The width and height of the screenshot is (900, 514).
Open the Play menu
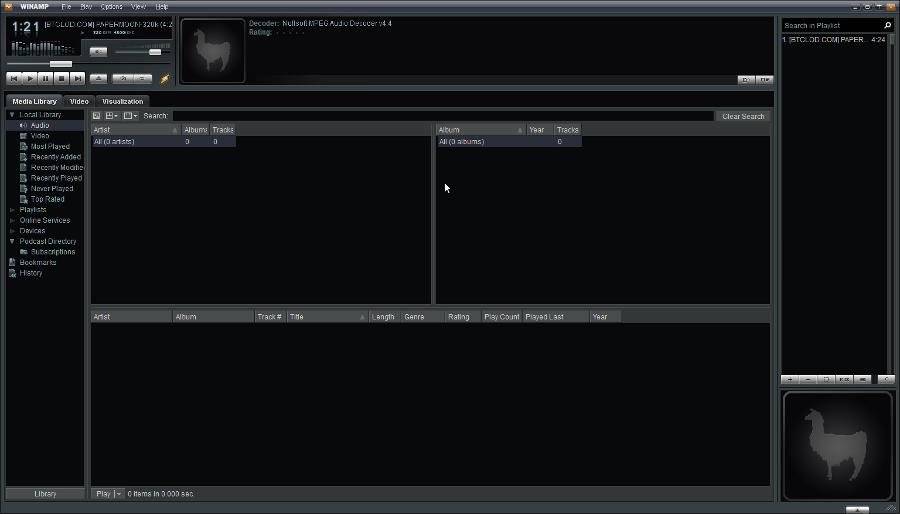(86, 6)
